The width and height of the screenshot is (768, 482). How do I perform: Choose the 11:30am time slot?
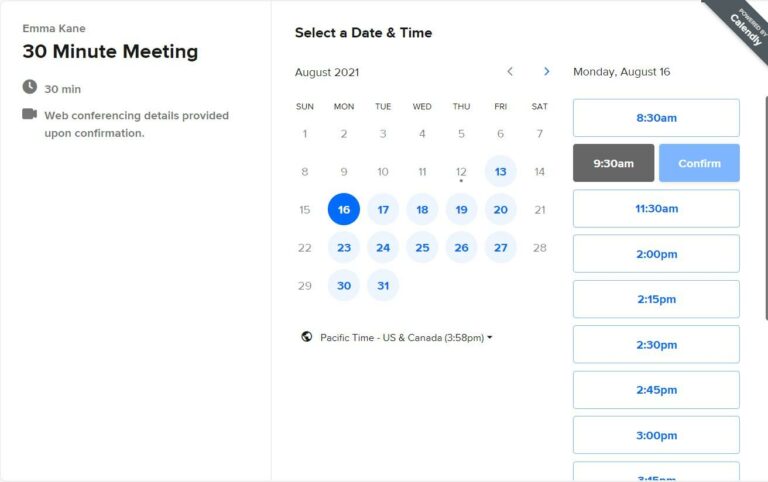(x=656, y=209)
